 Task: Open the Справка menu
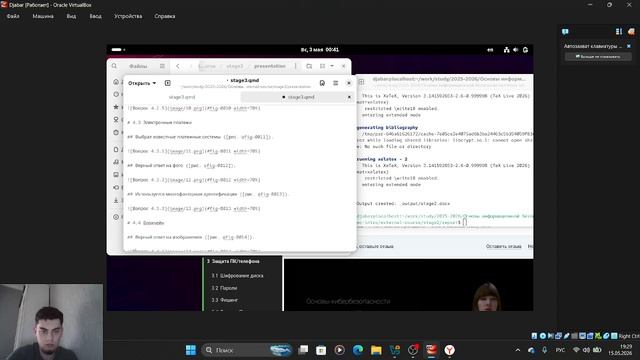pos(165,16)
